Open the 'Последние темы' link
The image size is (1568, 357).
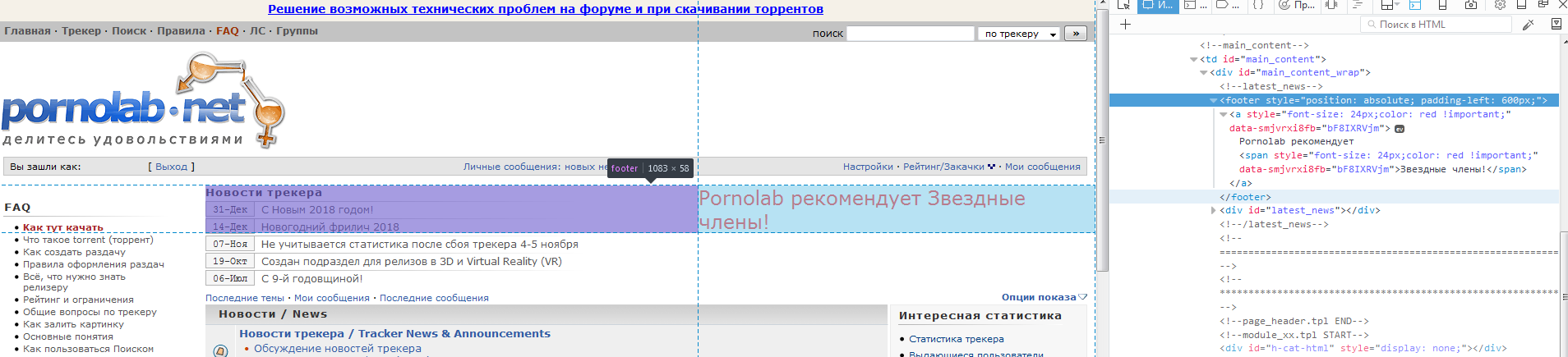[x=245, y=298]
